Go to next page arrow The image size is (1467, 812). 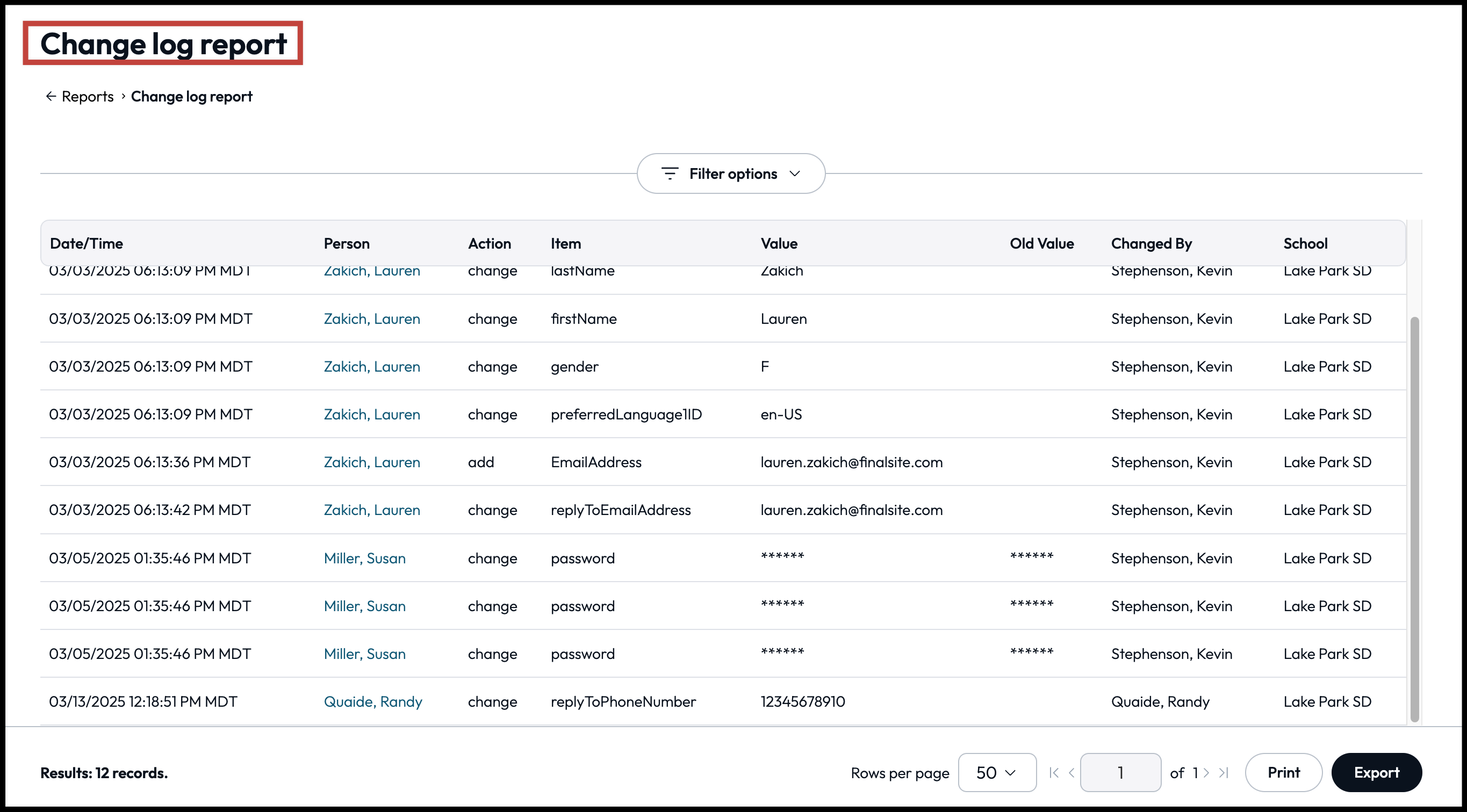pos(1206,773)
